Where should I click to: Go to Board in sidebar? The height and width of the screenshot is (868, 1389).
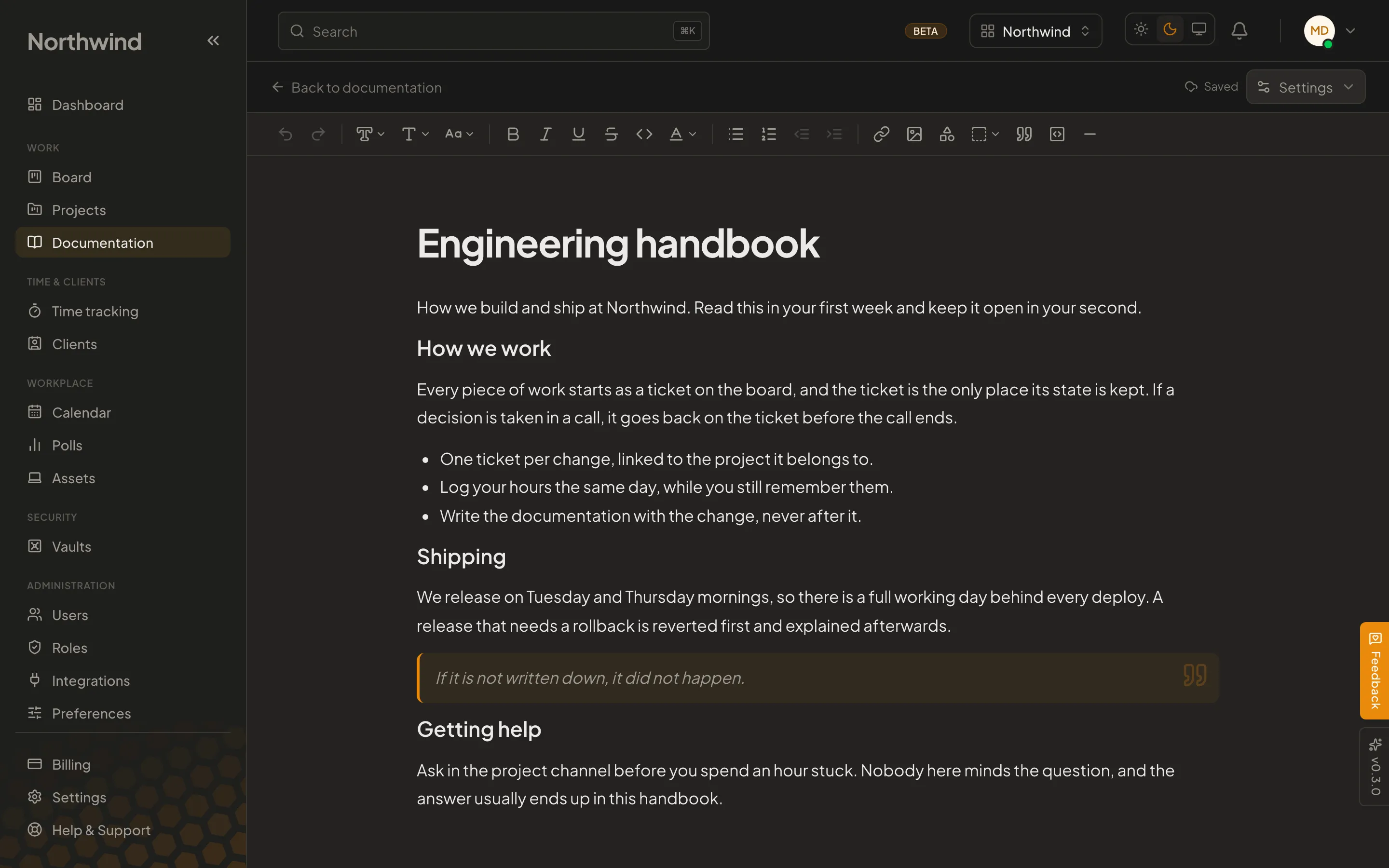click(123, 177)
